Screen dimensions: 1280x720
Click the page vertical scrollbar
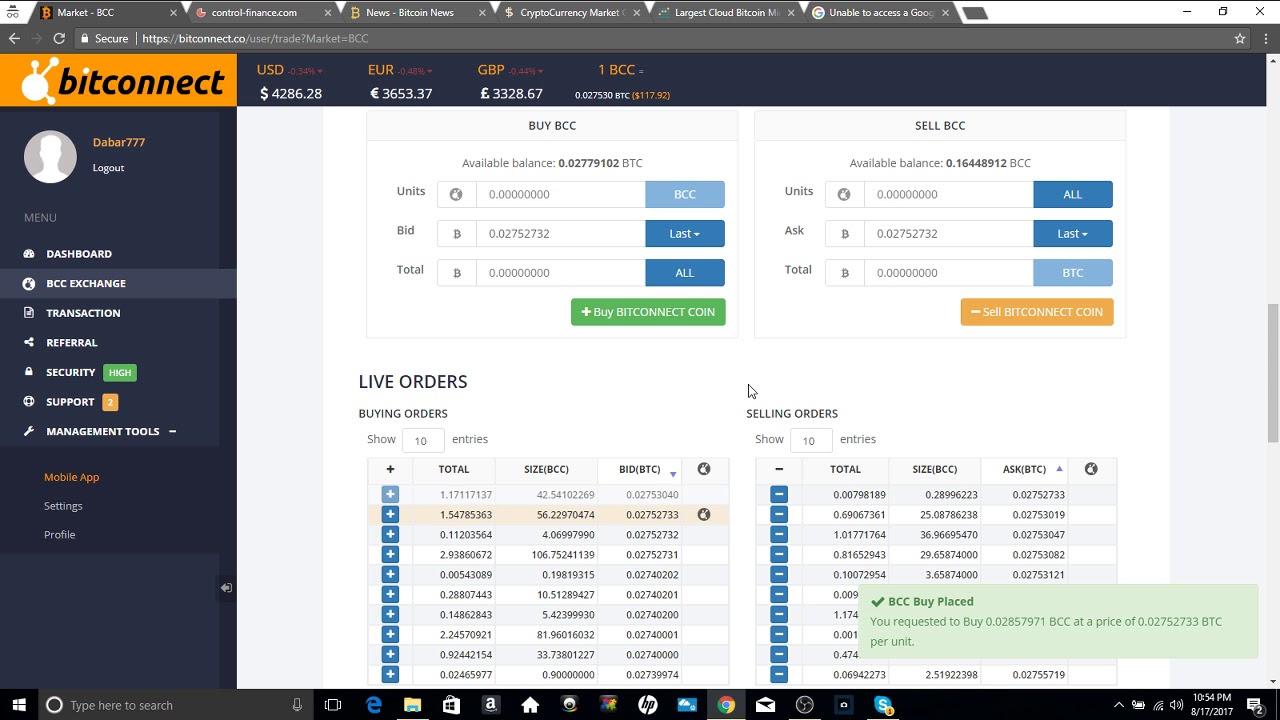click(1273, 373)
